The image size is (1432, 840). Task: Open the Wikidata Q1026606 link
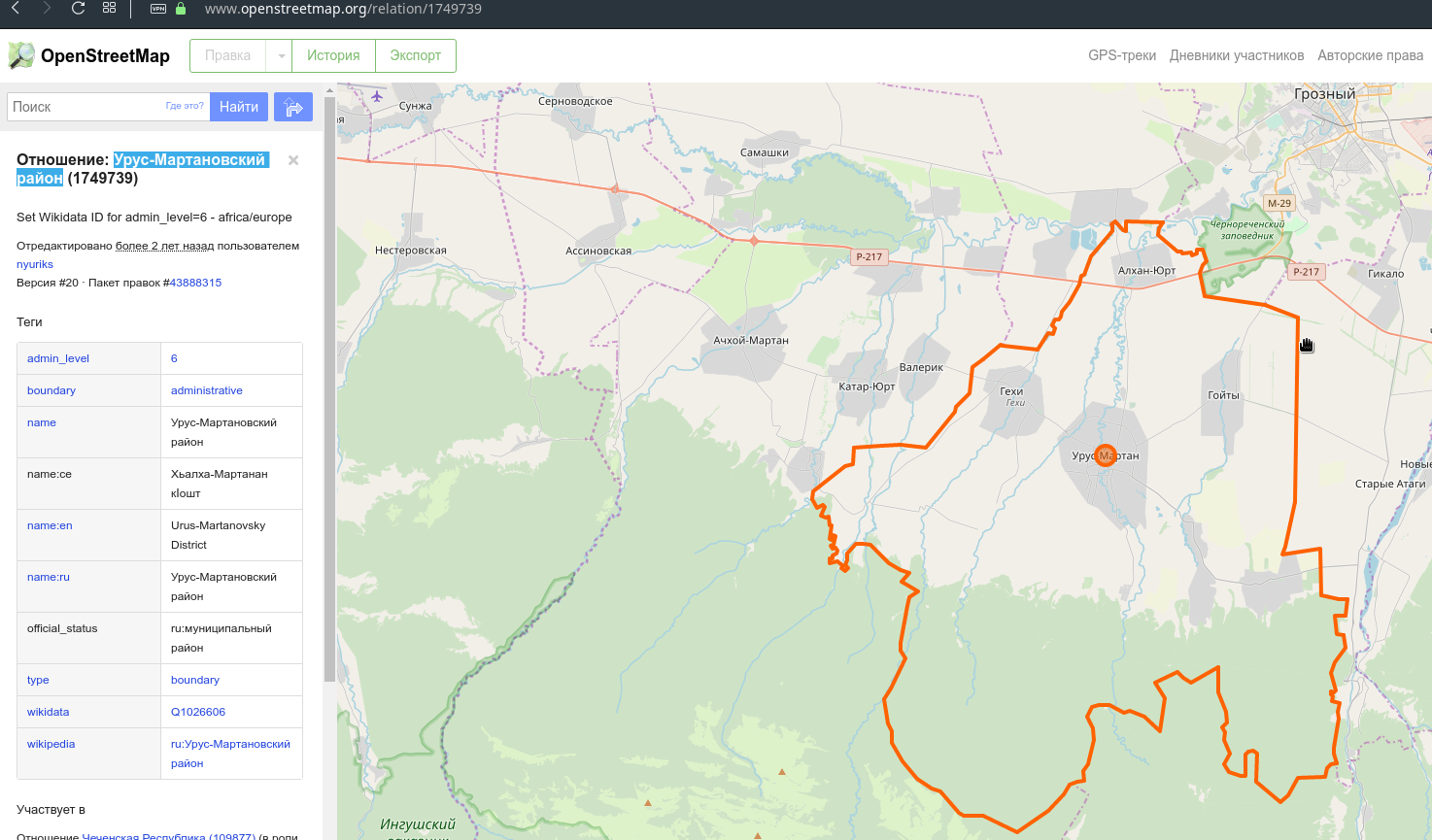198,712
